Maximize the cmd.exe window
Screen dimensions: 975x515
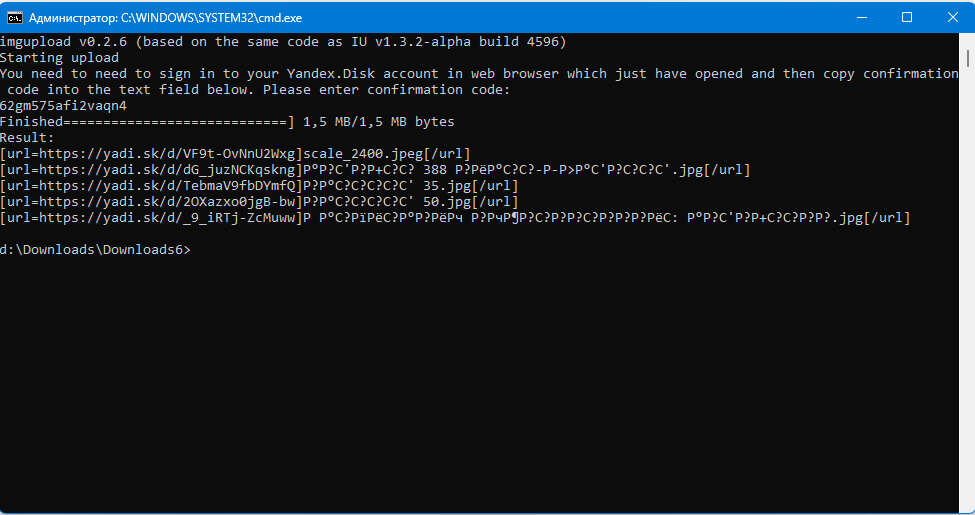pyautogui.click(x=907, y=17)
